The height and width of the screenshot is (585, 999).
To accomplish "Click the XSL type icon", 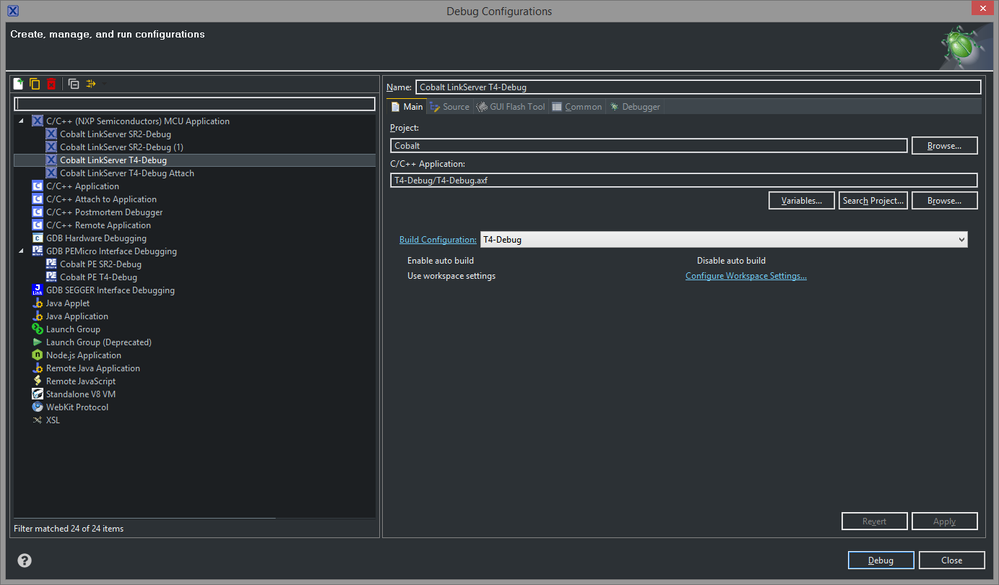I will point(38,420).
